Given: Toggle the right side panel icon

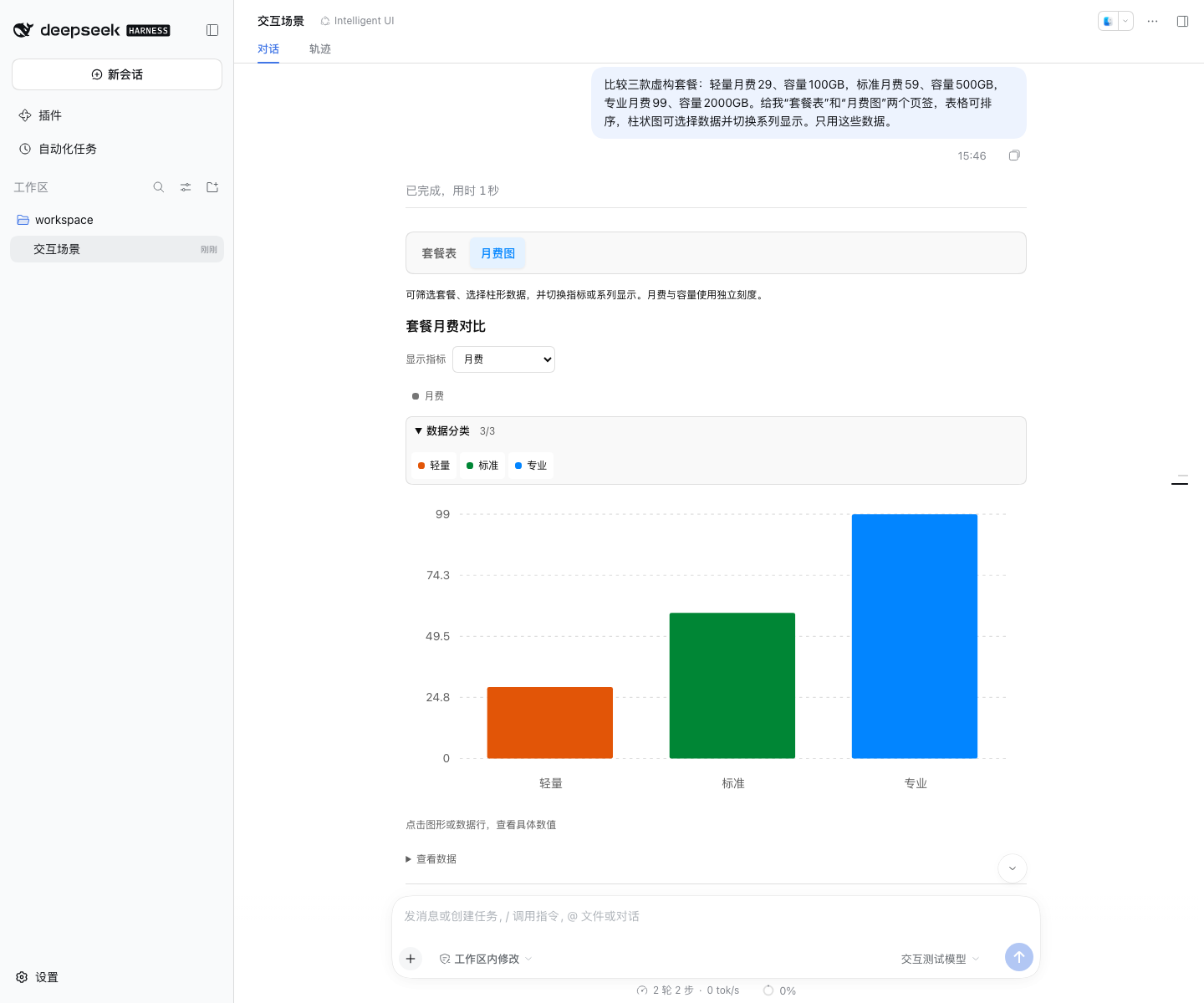Looking at the screenshot, I should pos(1182,21).
